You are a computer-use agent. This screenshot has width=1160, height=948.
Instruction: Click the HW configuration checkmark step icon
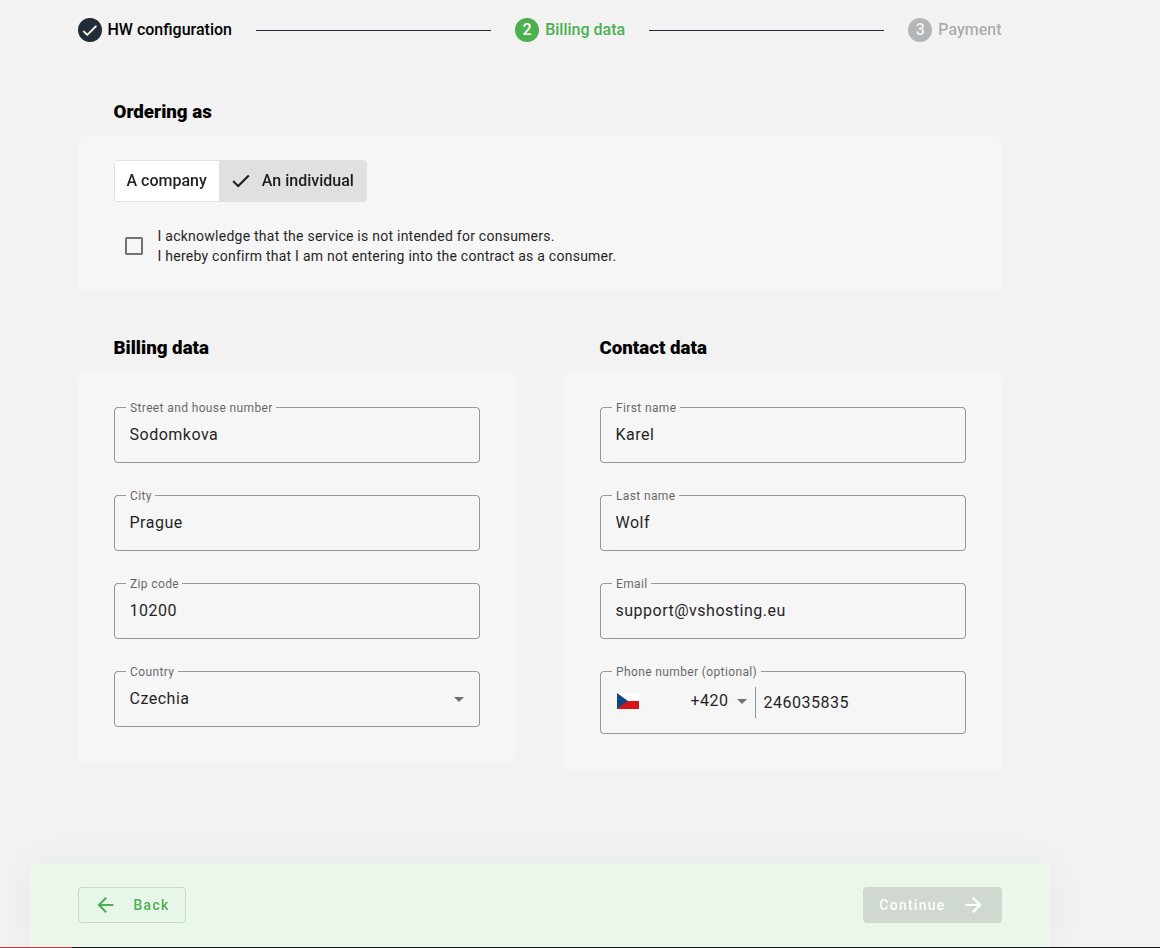click(x=90, y=30)
